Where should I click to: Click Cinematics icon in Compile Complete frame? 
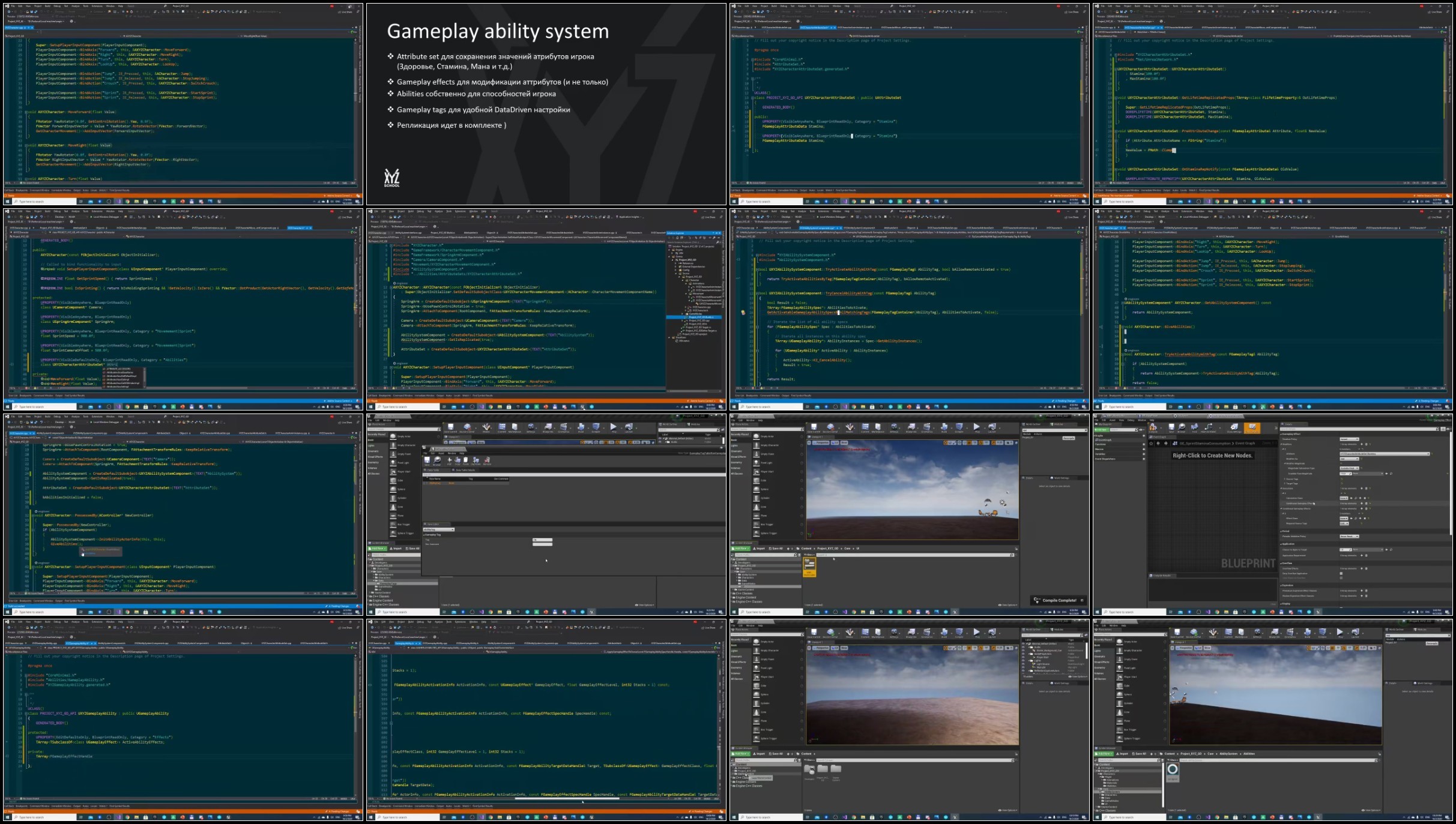(926, 428)
